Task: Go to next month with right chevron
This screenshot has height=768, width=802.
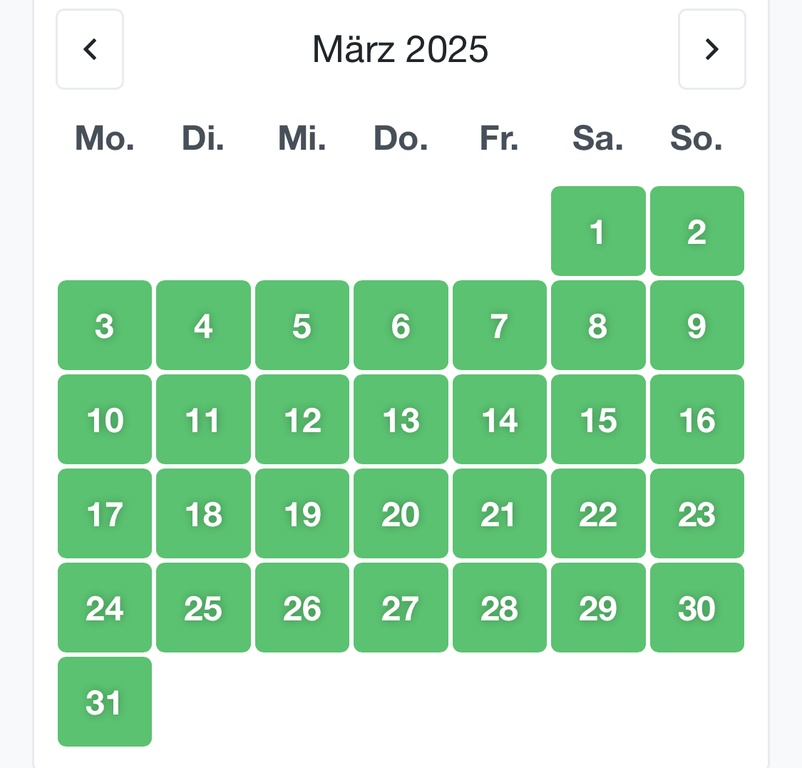Action: (712, 49)
